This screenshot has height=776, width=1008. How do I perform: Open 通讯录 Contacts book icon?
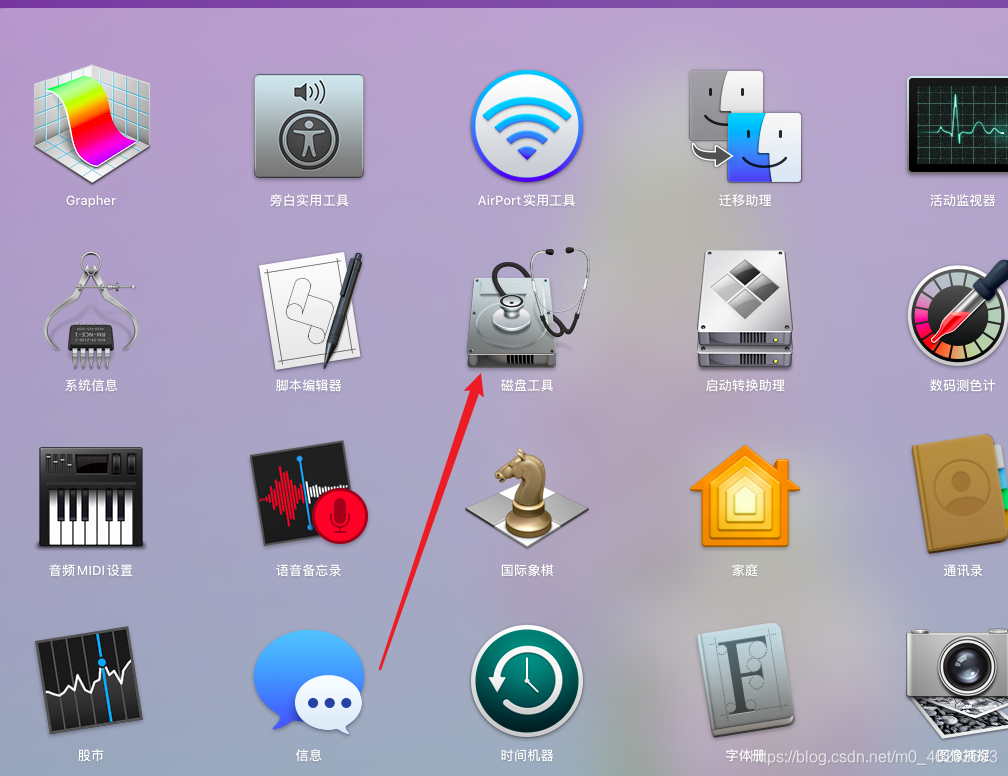[x=959, y=494]
